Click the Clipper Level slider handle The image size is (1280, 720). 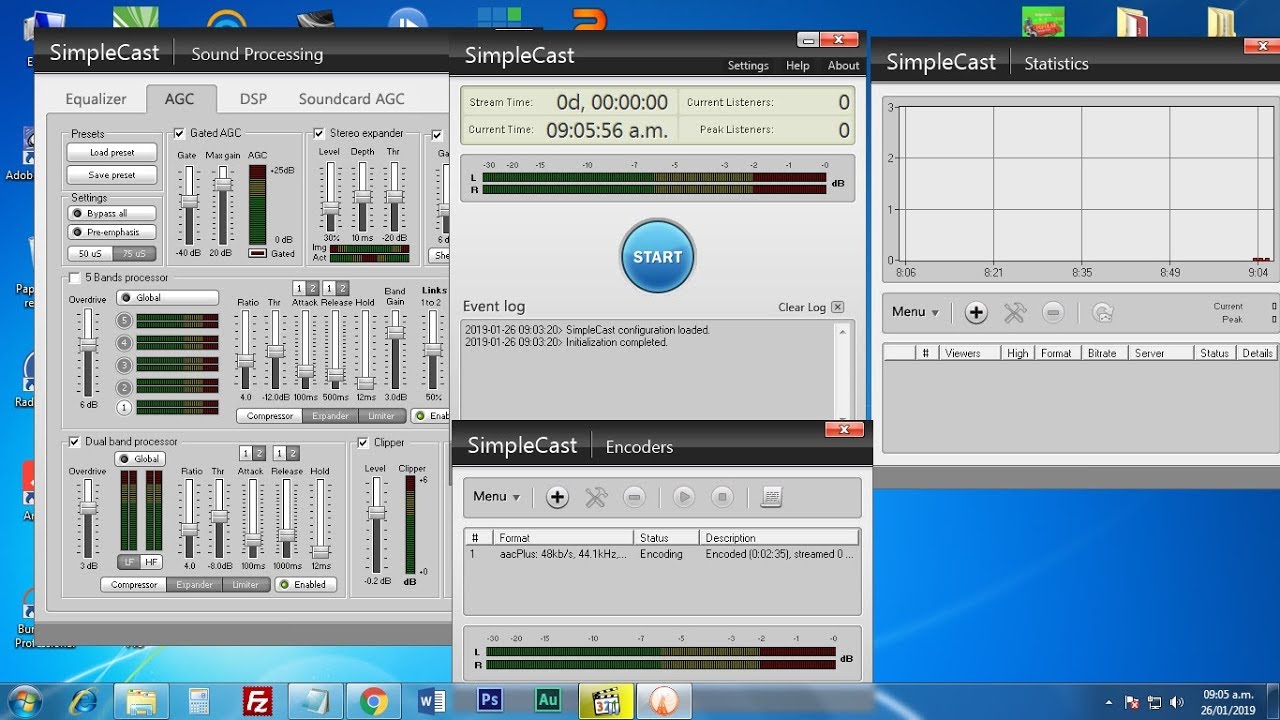tap(376, 512)
